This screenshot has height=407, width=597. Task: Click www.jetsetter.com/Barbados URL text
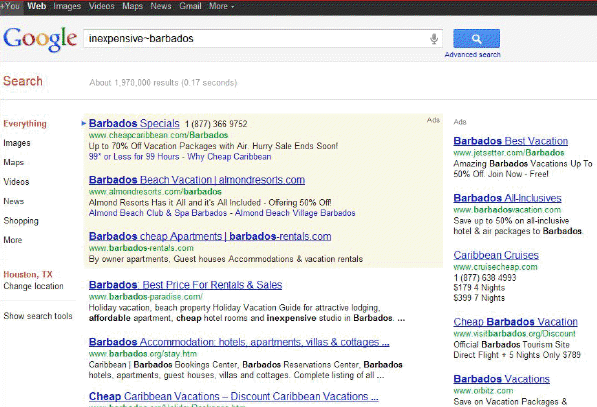pyautogui.click(x=509, y=153)
